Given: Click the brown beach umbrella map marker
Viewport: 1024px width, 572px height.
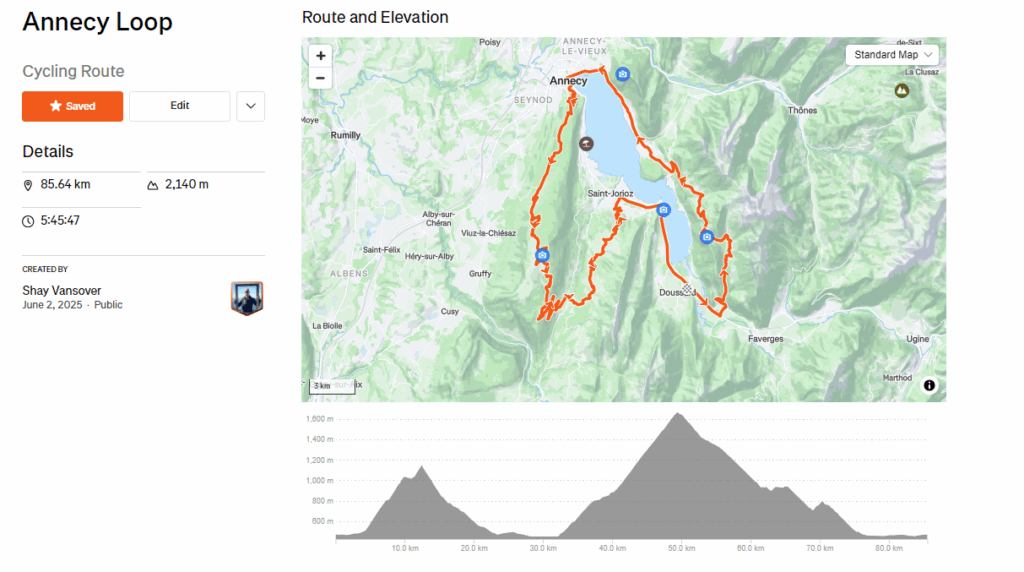Looking at the screenshot, I should (586, 143).
